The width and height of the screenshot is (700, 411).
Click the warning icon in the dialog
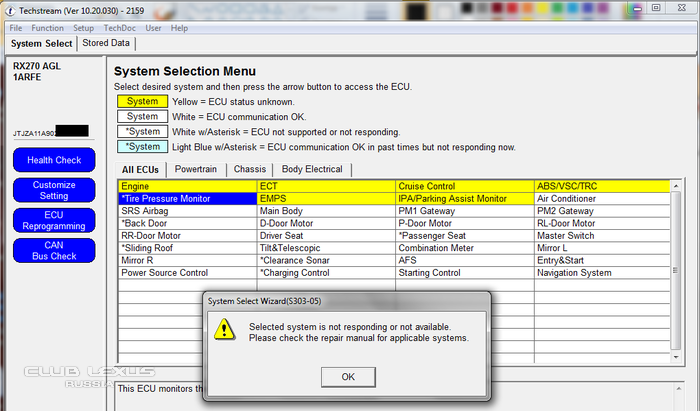click(x=228, y=329)
